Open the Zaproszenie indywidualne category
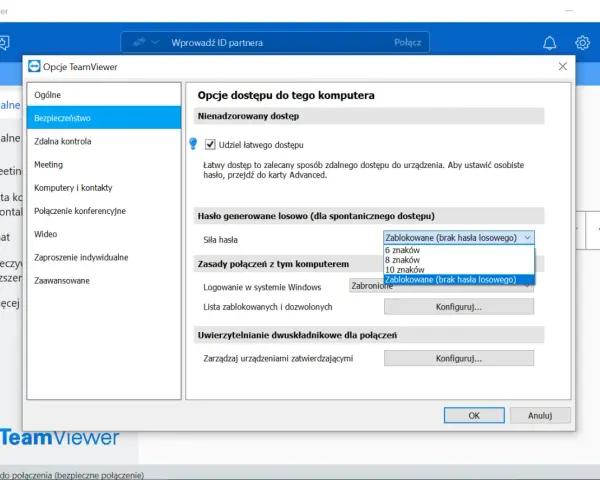Image resolution: width=600 pixels, height=480 pixels. point(104,257)
